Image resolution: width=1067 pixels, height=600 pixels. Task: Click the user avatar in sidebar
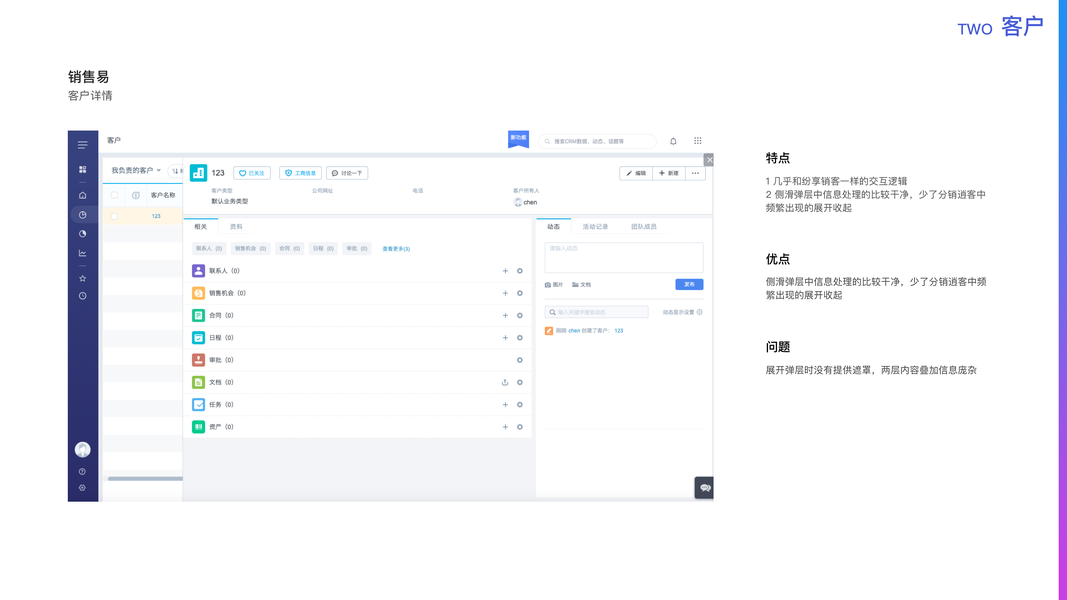[x=82, y=450]
